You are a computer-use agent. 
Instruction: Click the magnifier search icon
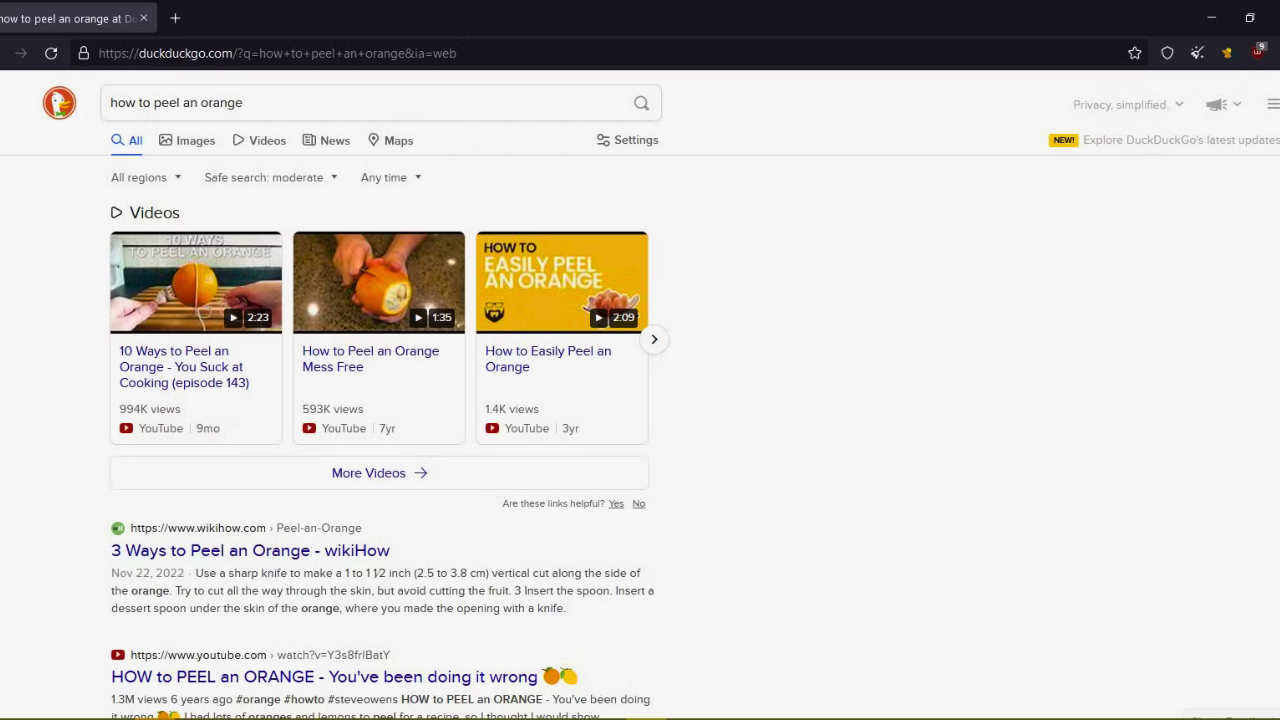tap(641, 103)
